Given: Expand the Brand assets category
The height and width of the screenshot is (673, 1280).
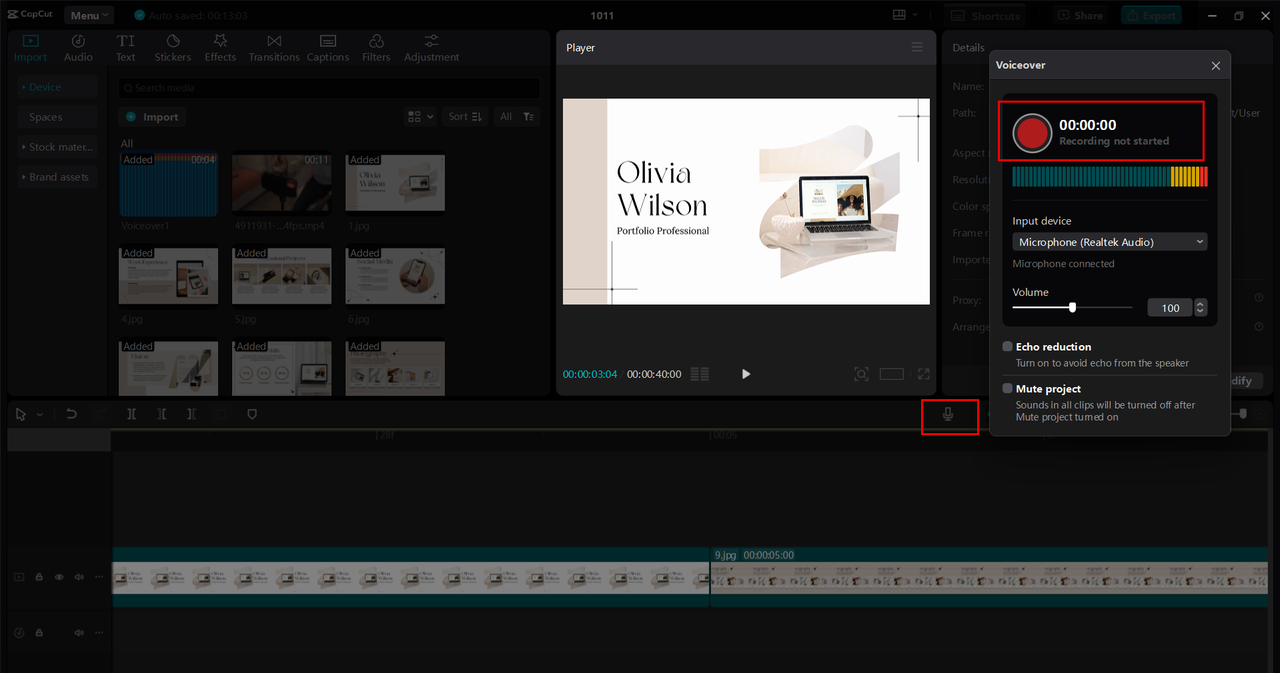Looking at the screenshot, I should pos(57,177).
